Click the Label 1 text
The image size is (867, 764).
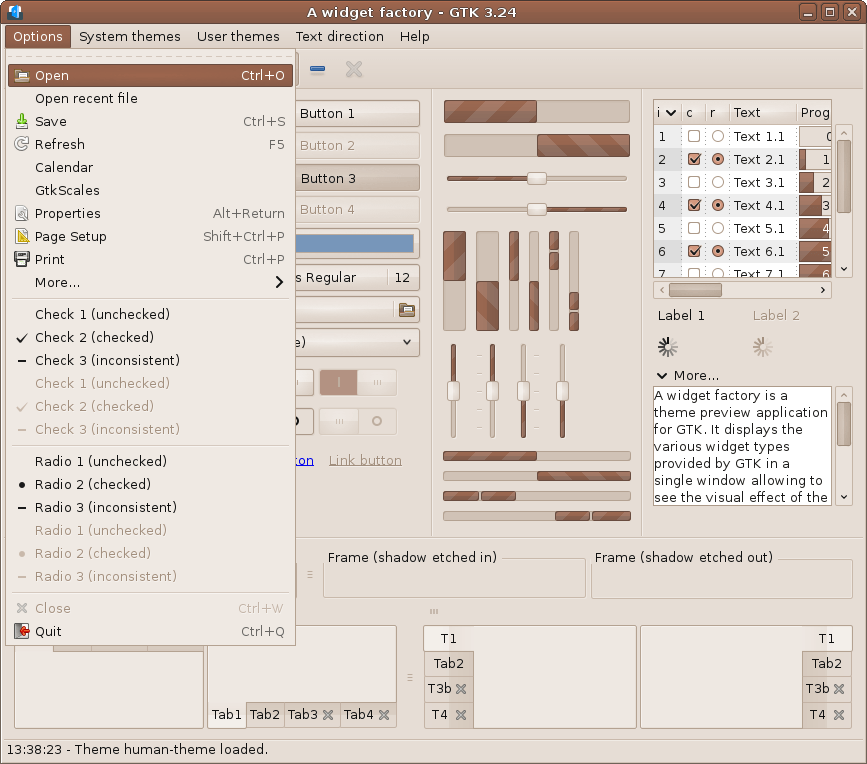681,316
